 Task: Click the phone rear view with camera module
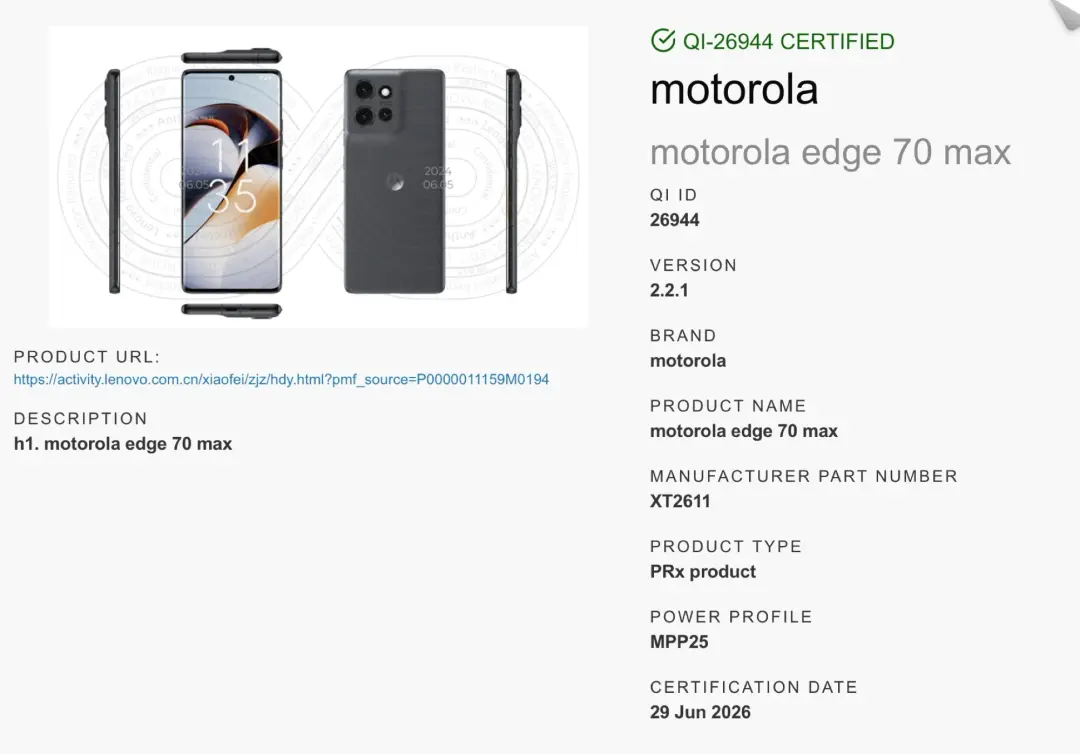(x=395, y=181)
